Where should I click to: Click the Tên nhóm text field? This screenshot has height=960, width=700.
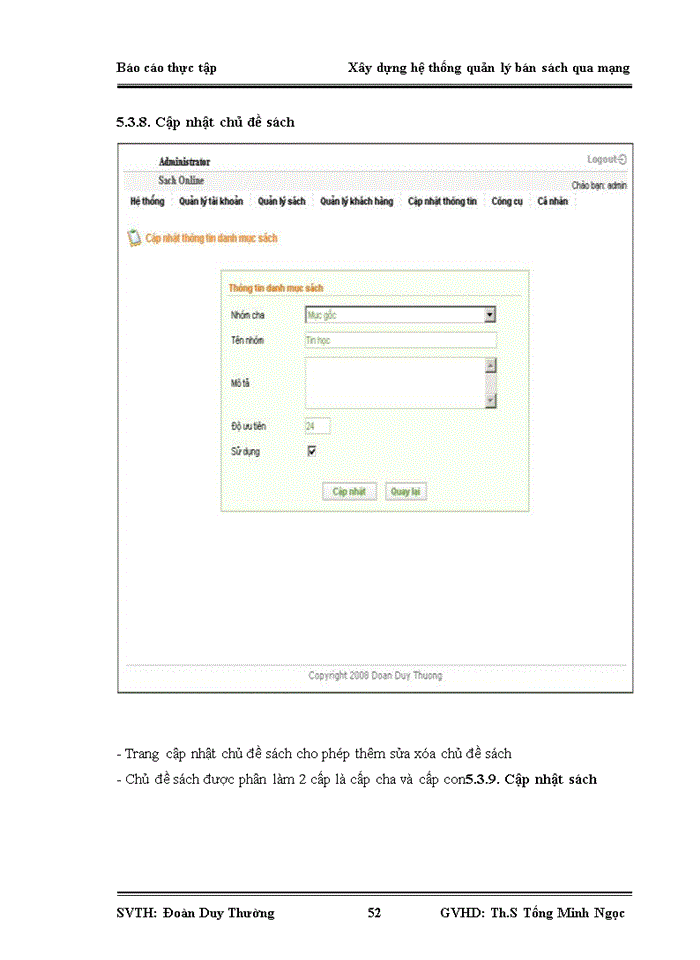tap(400, 340)
